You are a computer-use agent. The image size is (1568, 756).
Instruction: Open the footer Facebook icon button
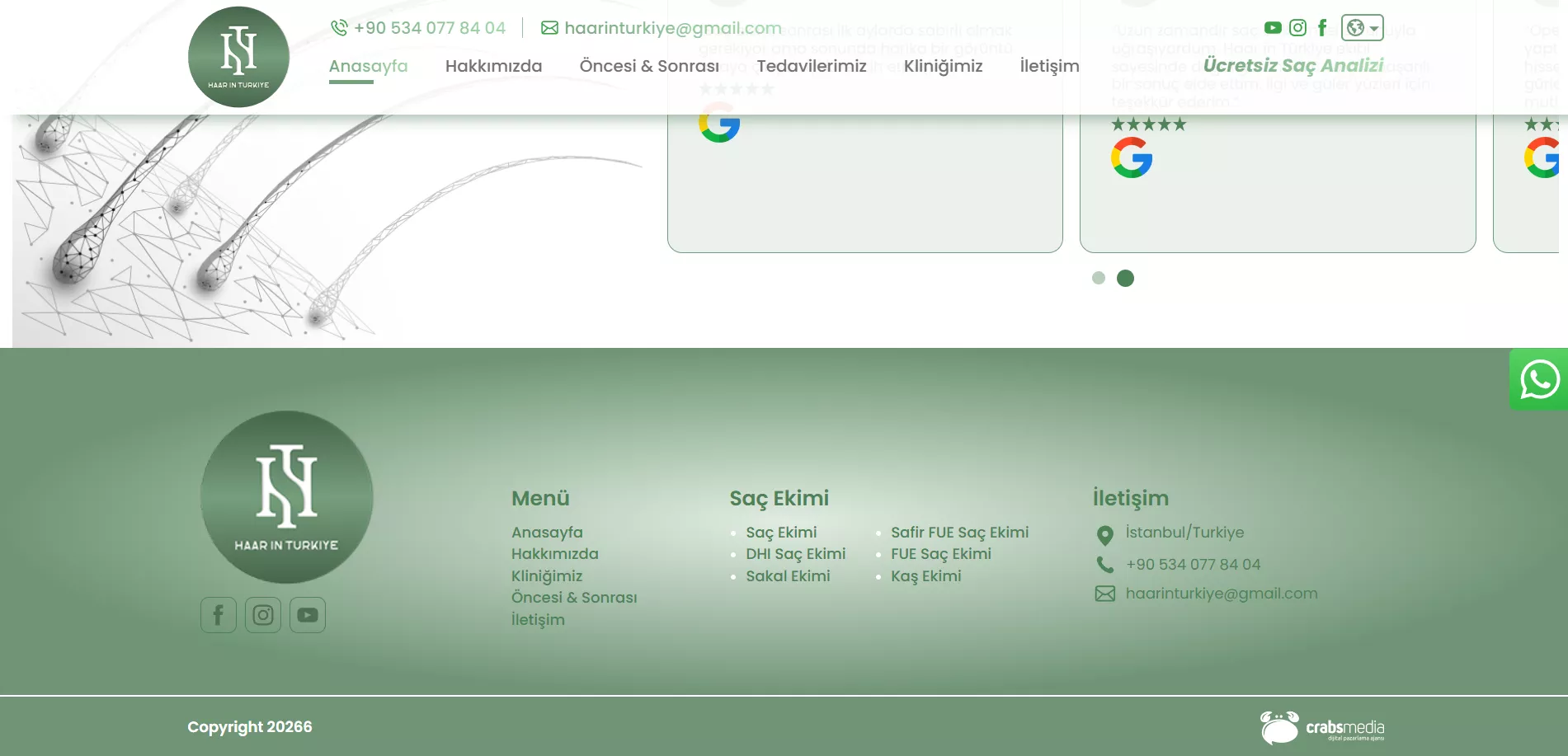(219, 615)
